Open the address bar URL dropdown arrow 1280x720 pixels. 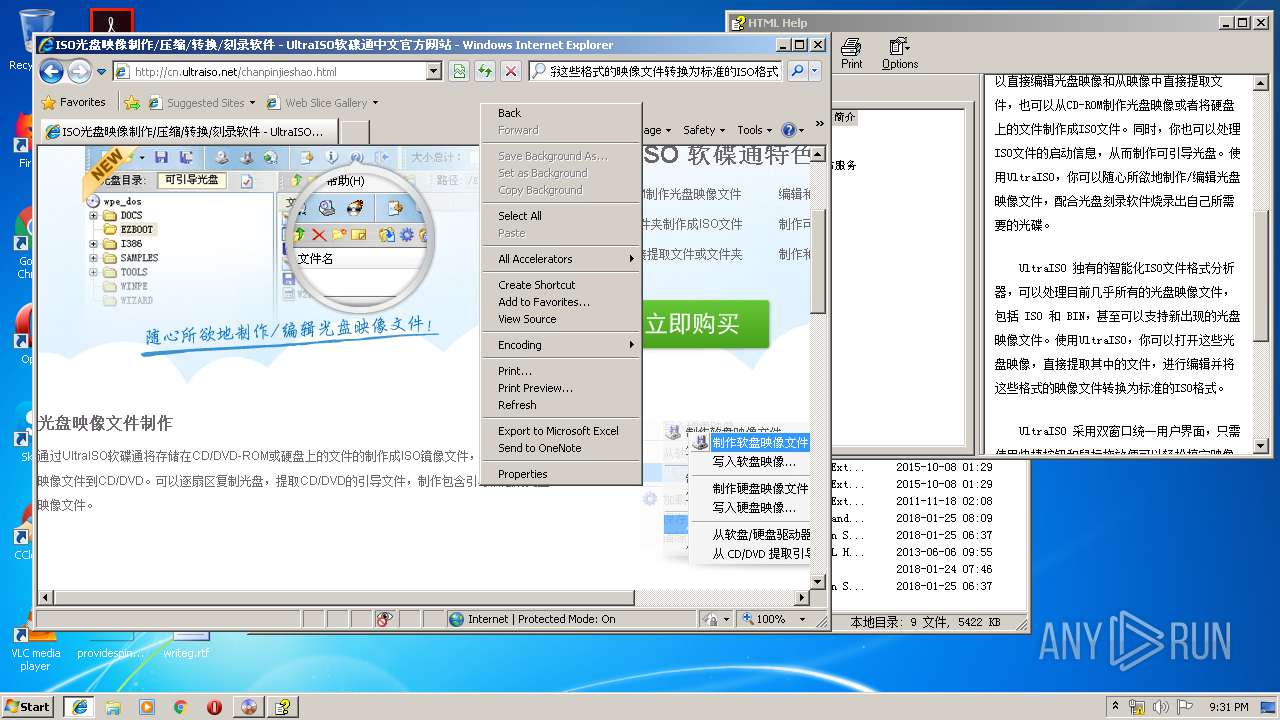[x=433, y=71]
